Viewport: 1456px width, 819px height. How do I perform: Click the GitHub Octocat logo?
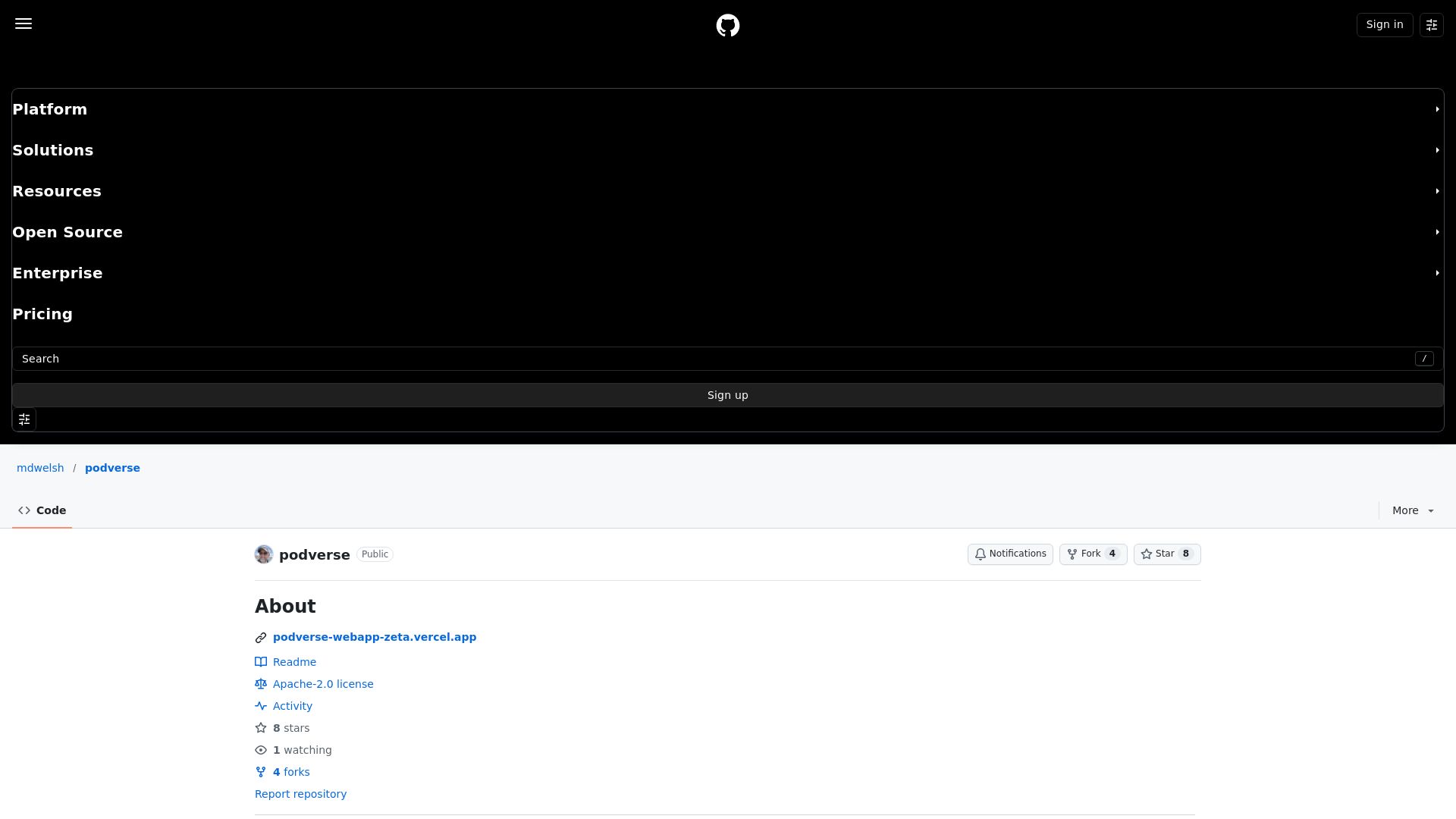728,26
